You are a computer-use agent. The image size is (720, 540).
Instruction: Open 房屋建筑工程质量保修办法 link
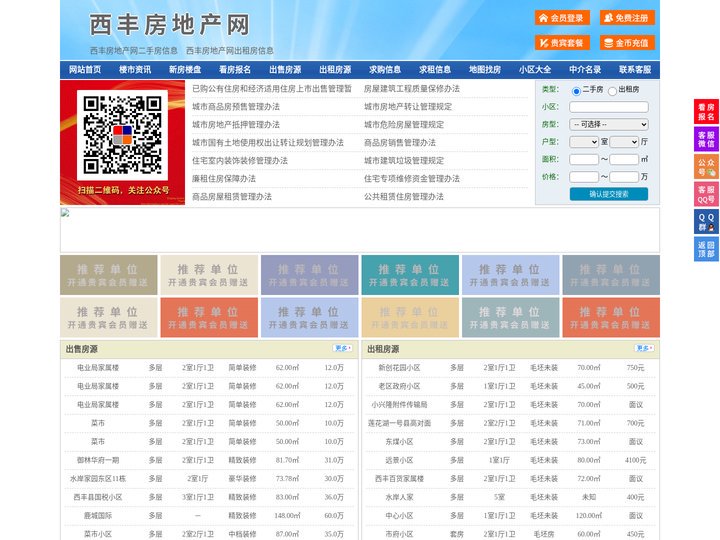(x=412, y=89)
